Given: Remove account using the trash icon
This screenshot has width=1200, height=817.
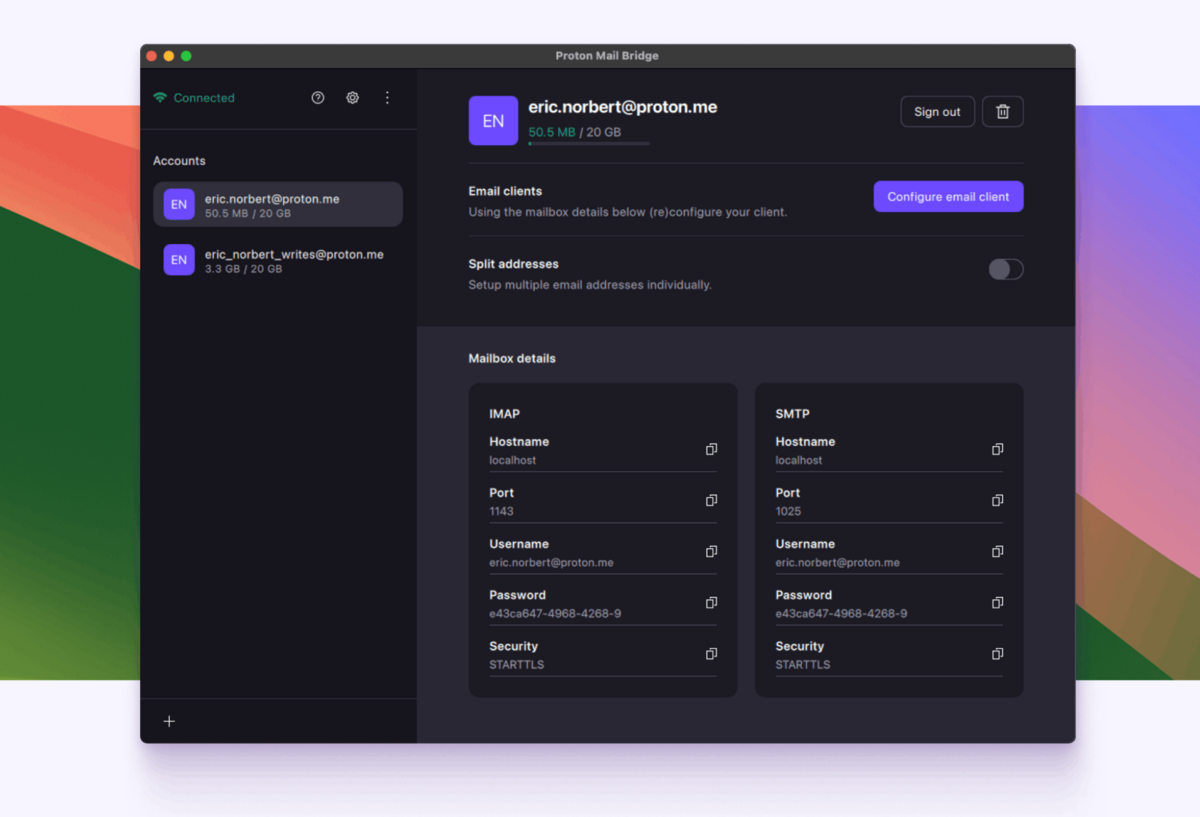Looking at the screenshot, I should point(1003,112).
